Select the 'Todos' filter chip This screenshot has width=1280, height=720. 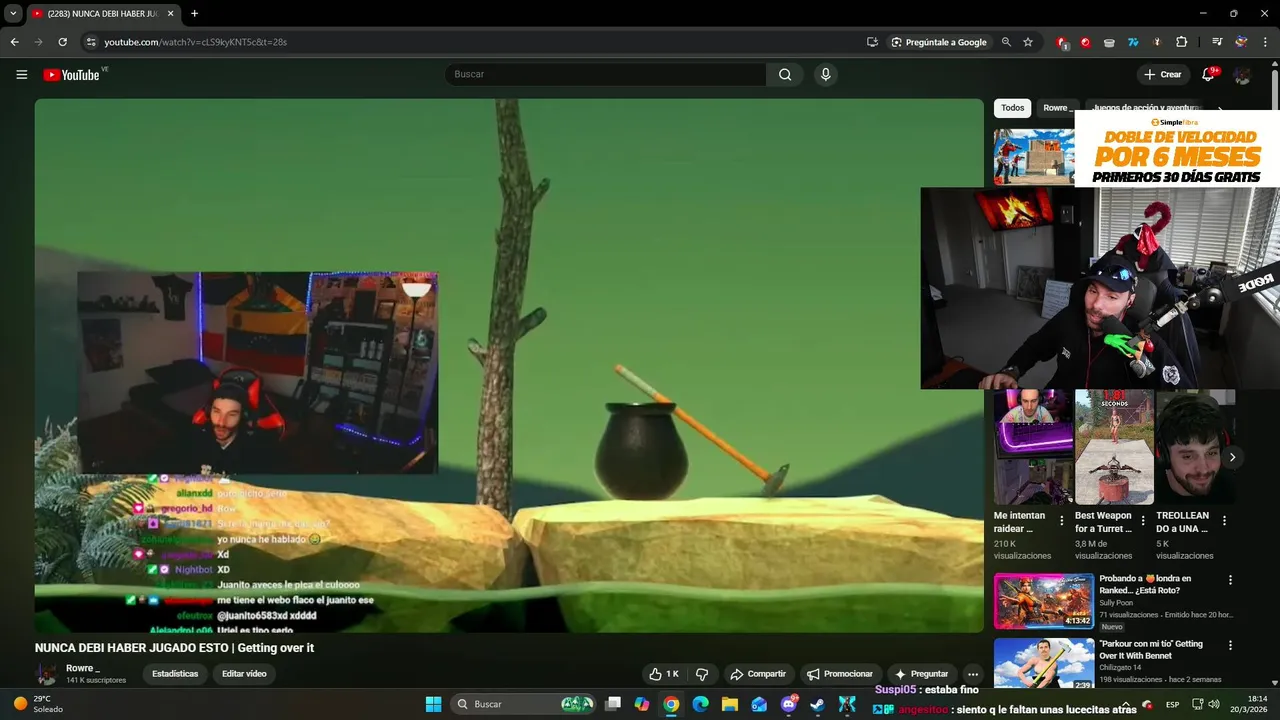1013,108
